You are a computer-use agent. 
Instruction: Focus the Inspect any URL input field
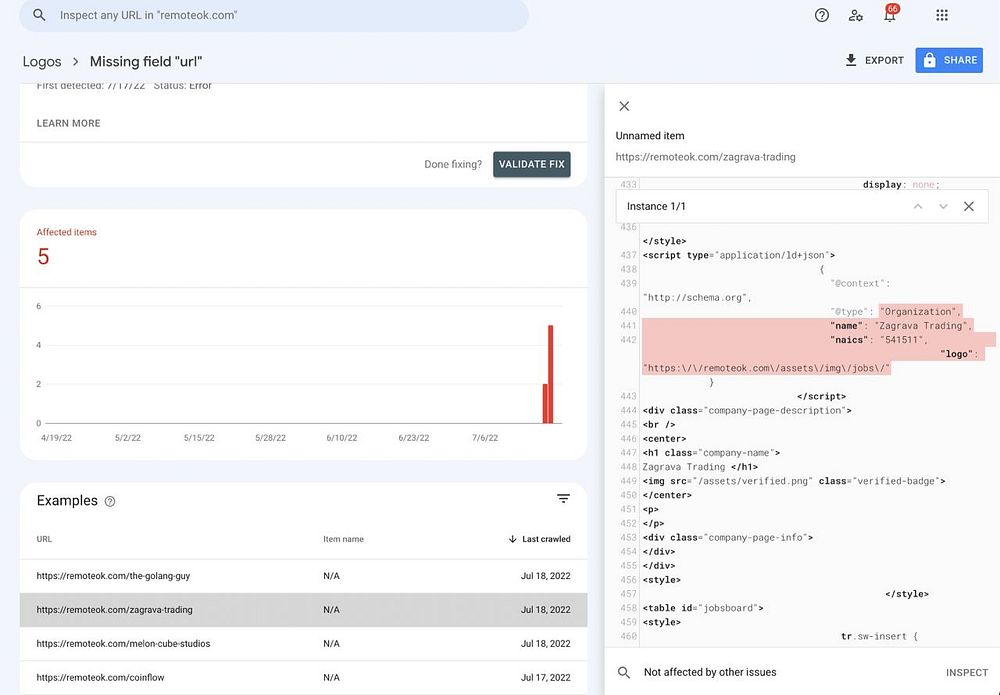[274, 15]
